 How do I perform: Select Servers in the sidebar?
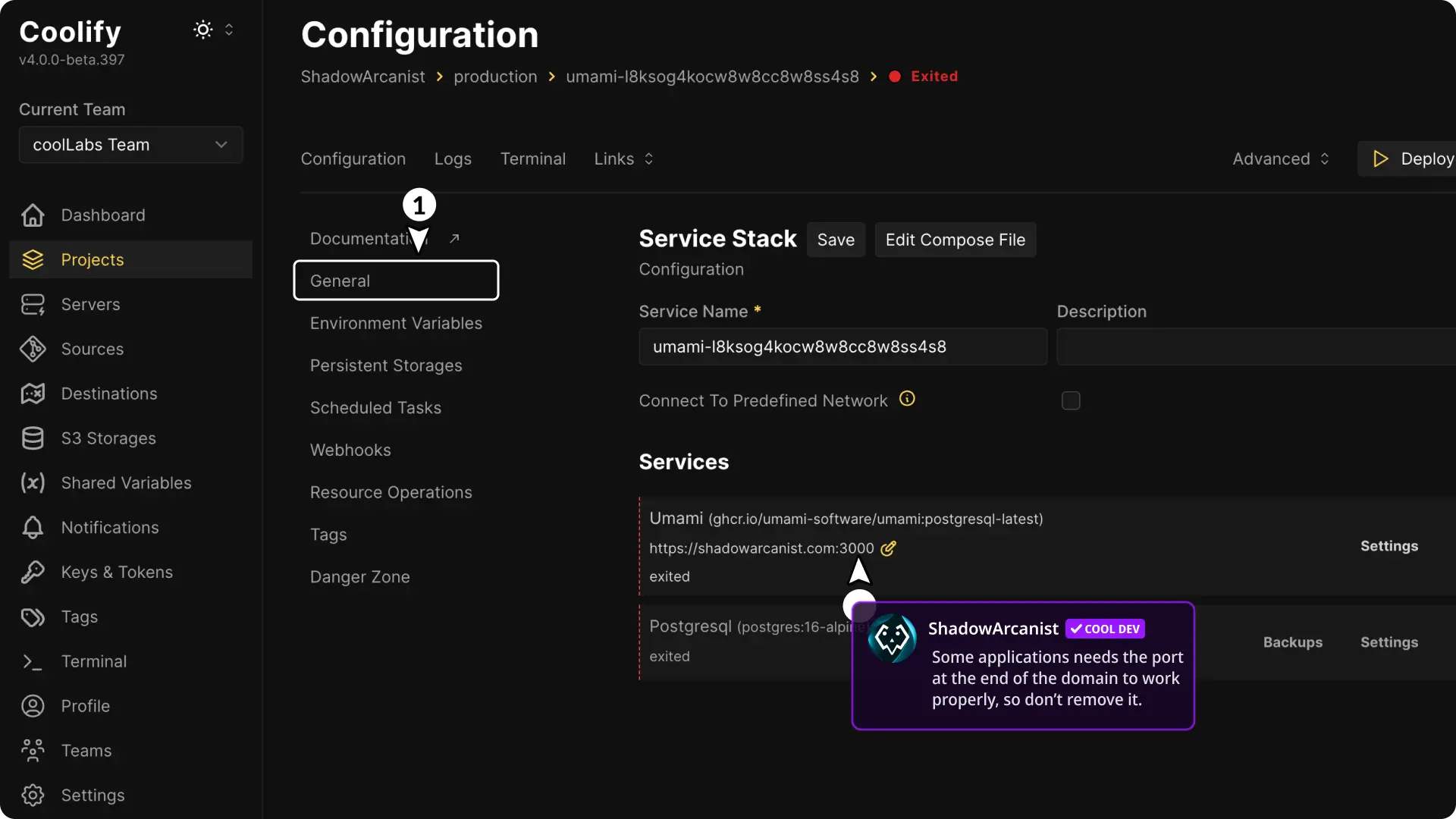(x=91, y=304)
